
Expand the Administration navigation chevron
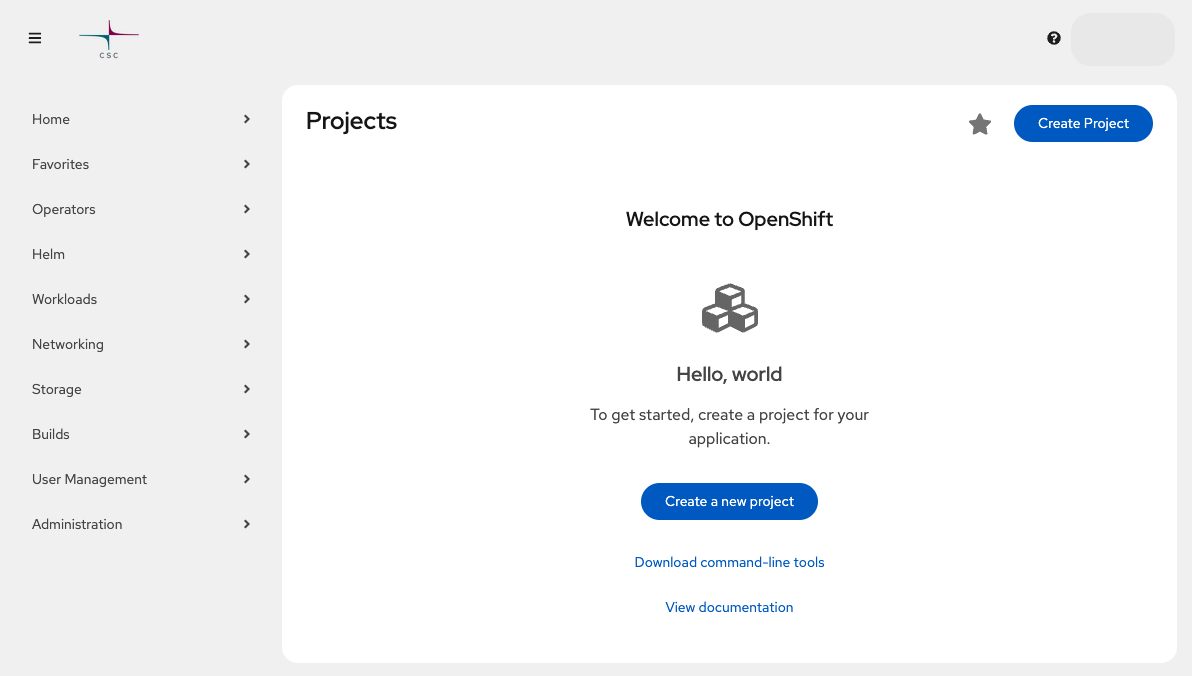click(x=246, y=524)
